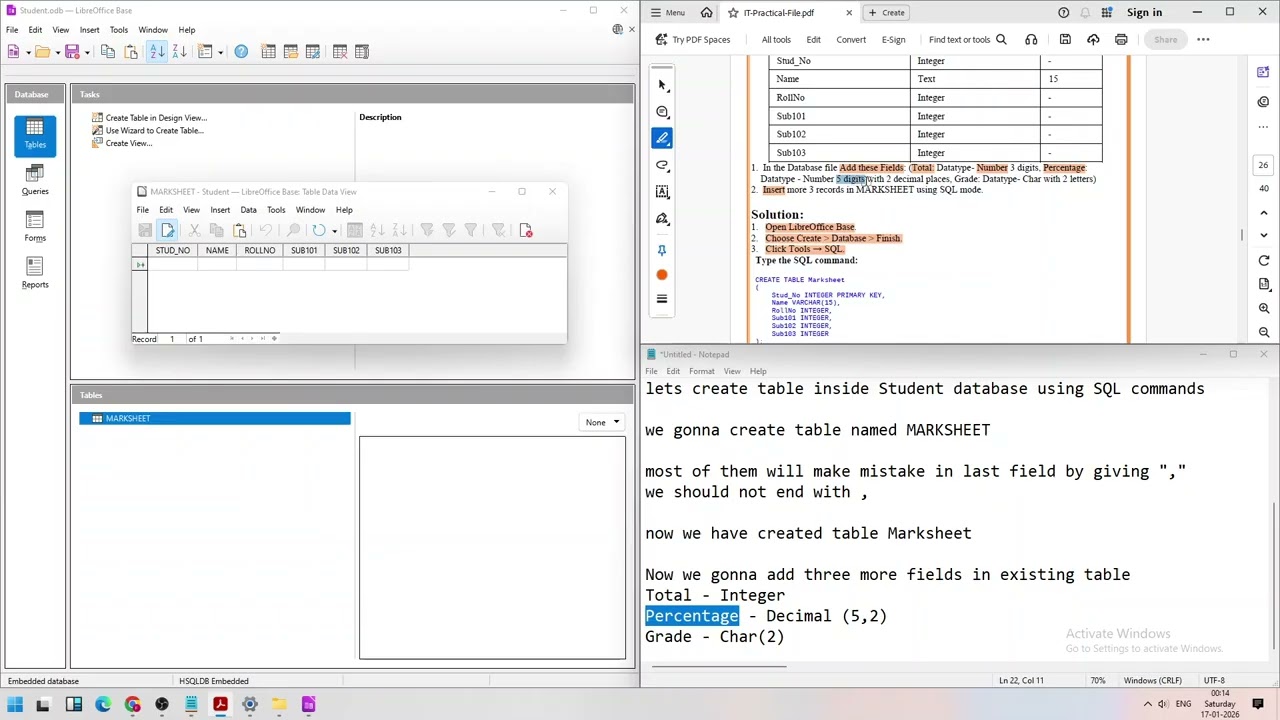Open the orange color picker in Acrobat
1280x720 pixels.
[662, 275]
